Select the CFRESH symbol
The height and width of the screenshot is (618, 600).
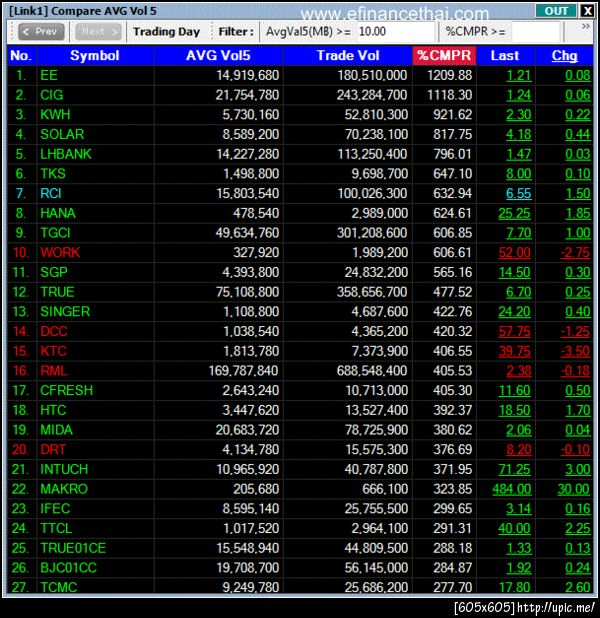(67, 391)
